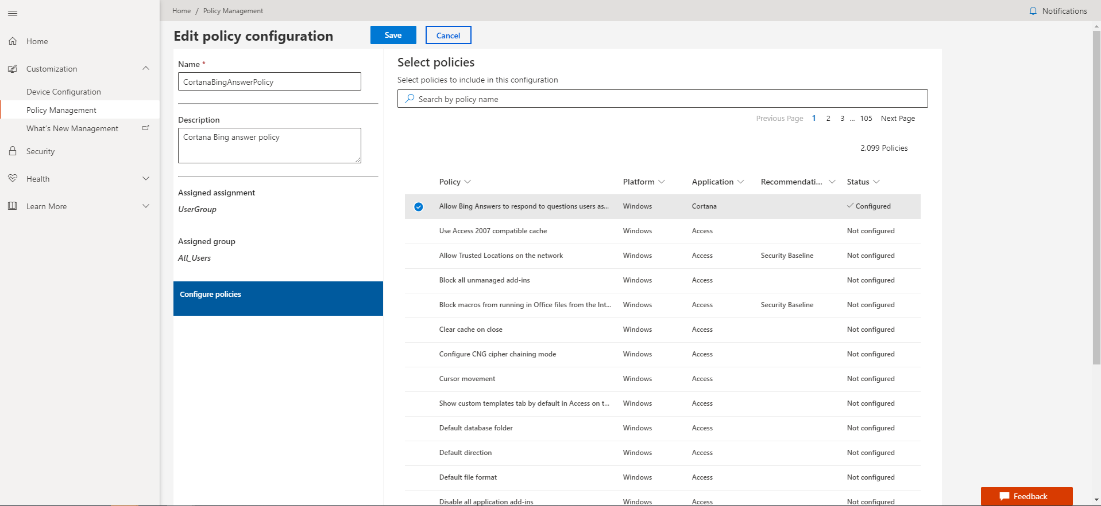The image size is (1101, 506).
Task: Click the Security lock icon
Action: pos(12,151)
